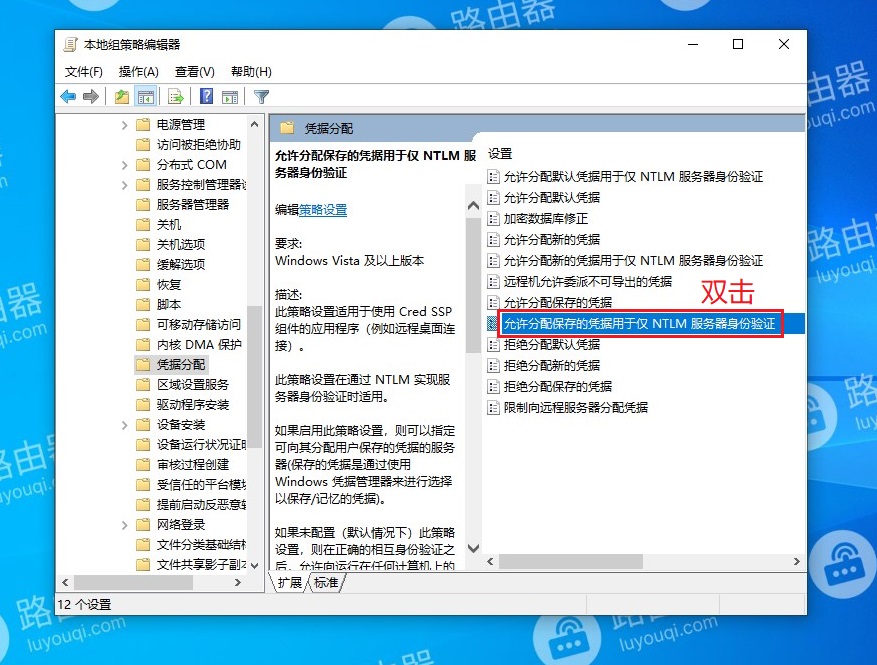This screenshot has height=665, width=877.
Task: Click the Export list toolbar icon
Action: [x=176, y=97]
